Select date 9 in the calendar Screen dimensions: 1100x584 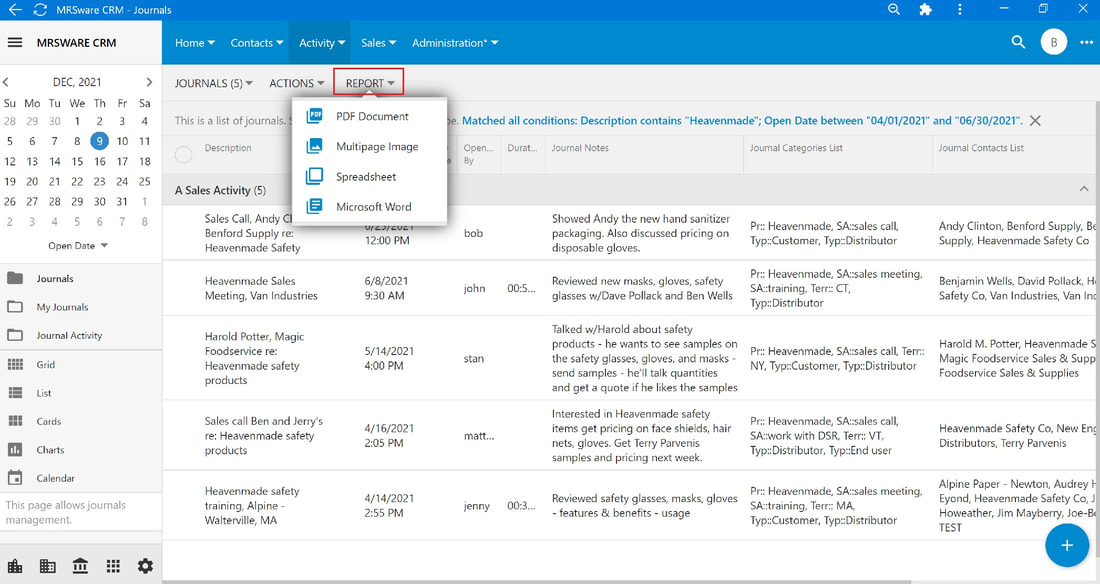(x=100, y=141)
